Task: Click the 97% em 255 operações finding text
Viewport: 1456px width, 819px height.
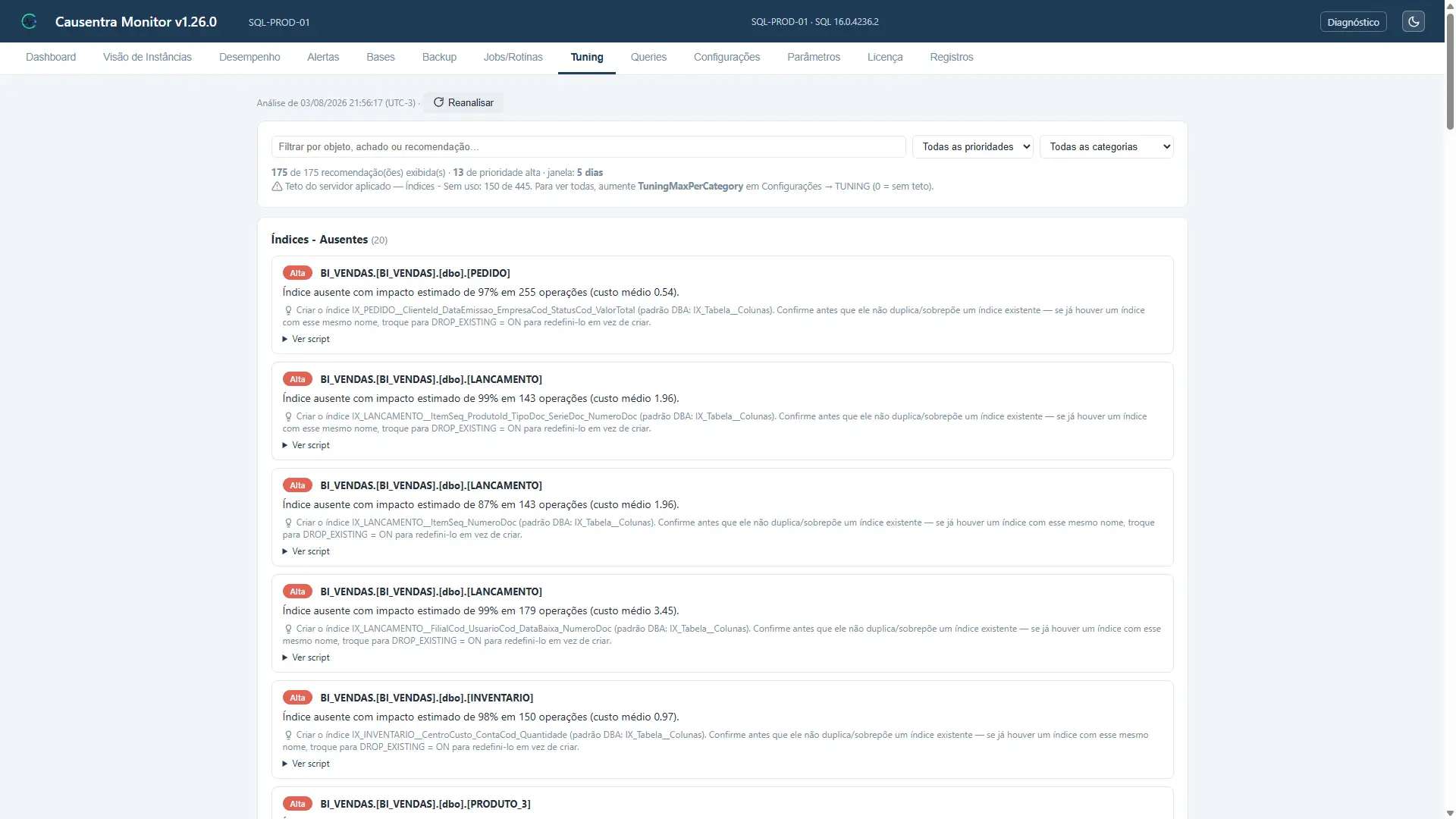Action: (481, 292)
